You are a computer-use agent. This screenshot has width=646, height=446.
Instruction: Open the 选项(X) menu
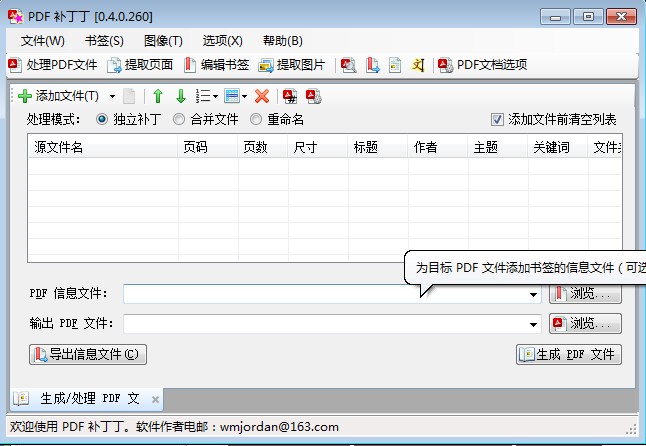click(222, 41)
